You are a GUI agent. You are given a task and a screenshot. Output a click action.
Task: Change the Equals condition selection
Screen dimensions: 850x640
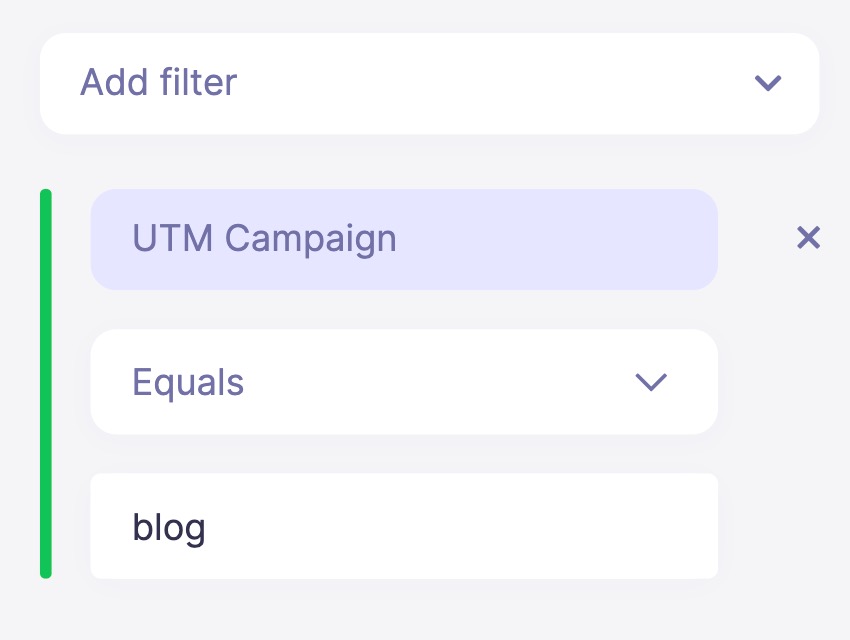pyautogui.click(x=404, y=382)
